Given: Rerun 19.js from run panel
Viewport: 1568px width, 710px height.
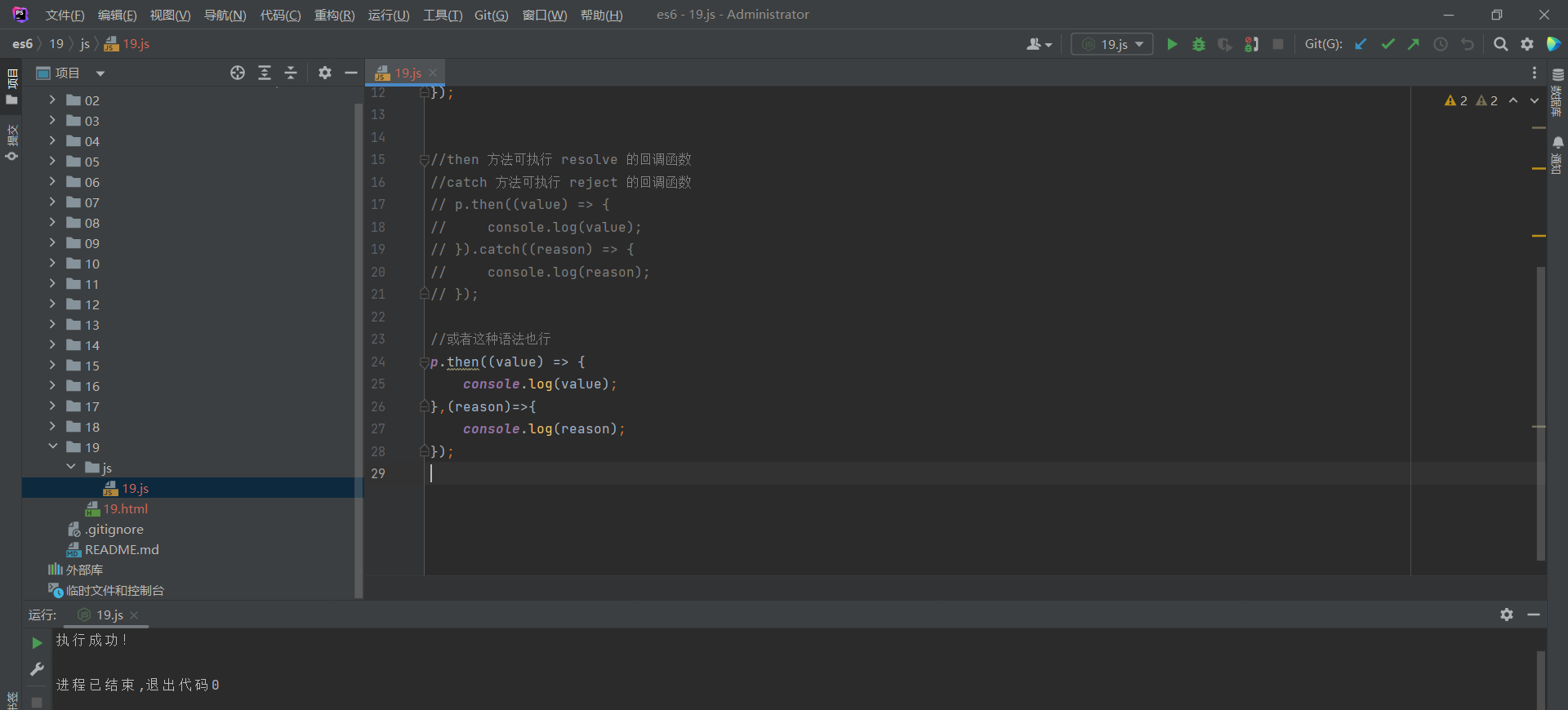Looking at the screenshot, I should click(37, 643).
